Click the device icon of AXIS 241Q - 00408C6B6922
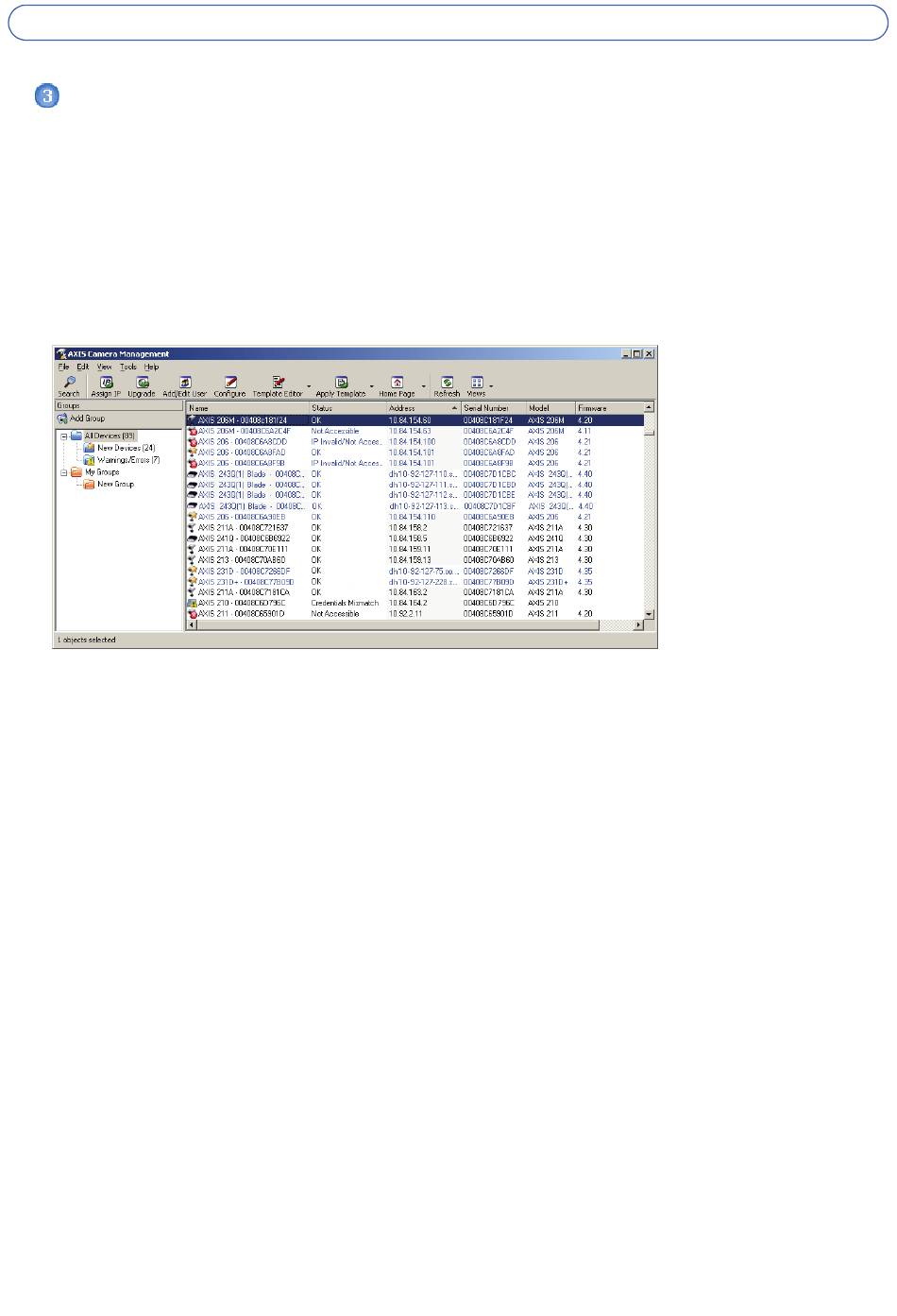The height and width of the screenshot is (1316, 897). [193, 538]
